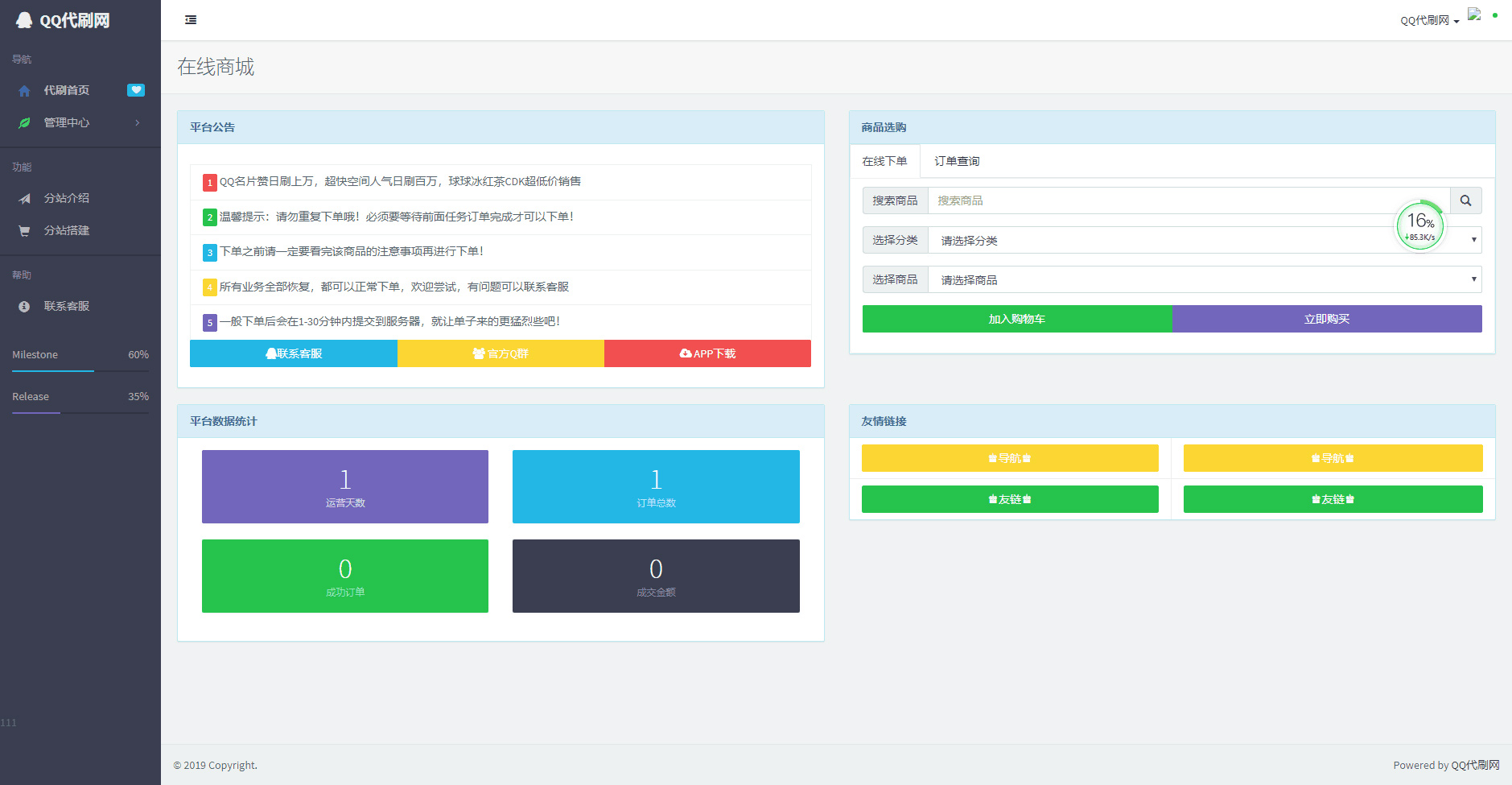Image resolution: width=1512 pixels, height=785 pixels.
Task: Click the 加入购物车 button
Action: (x=1017, y=319)
